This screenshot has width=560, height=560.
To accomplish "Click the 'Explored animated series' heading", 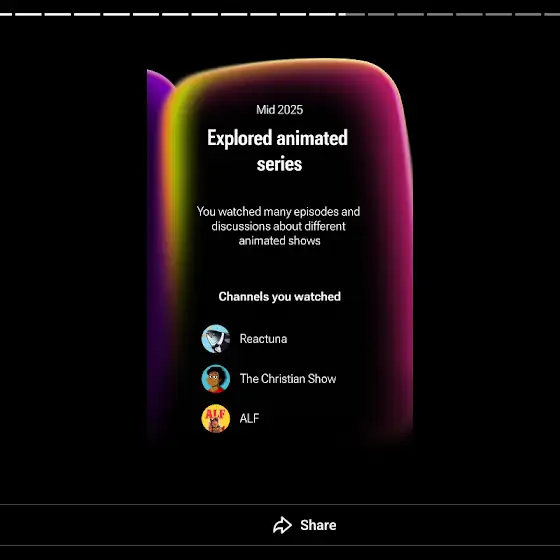I will 278,151.
